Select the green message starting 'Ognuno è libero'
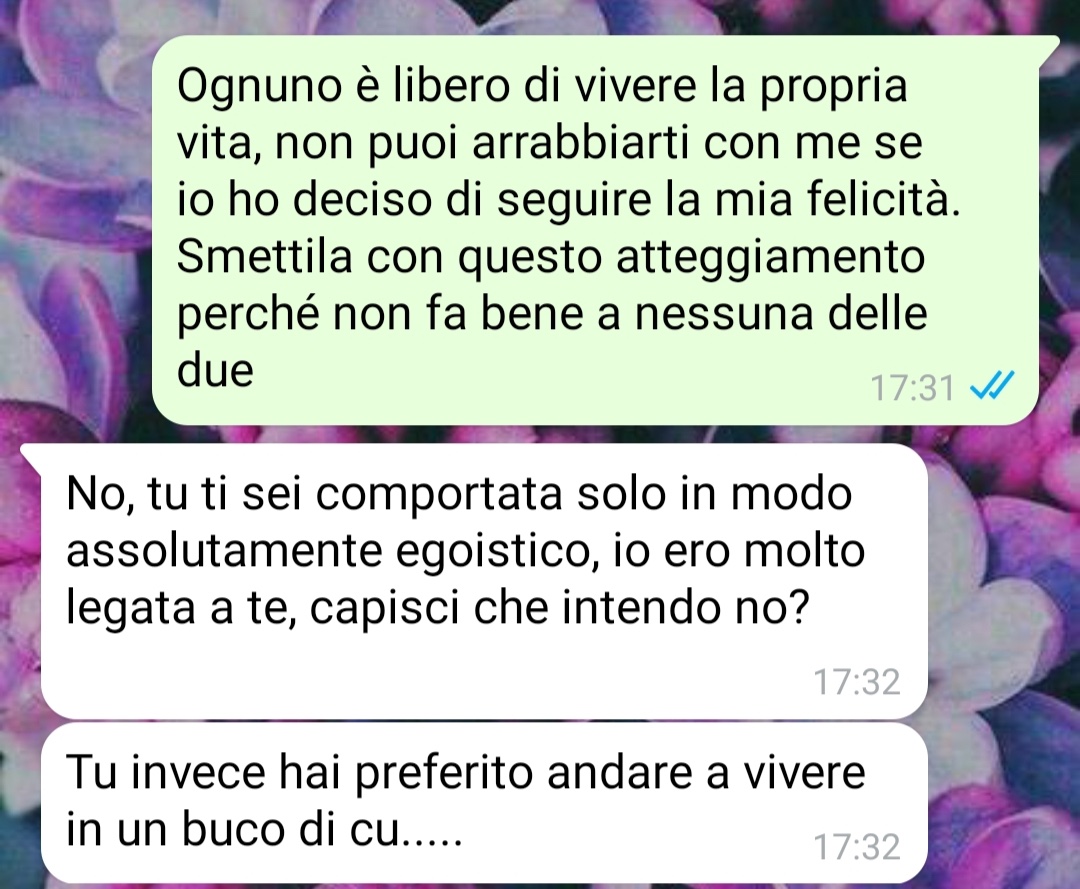This screenshot has height=889, width=1080. coord(595,229)
